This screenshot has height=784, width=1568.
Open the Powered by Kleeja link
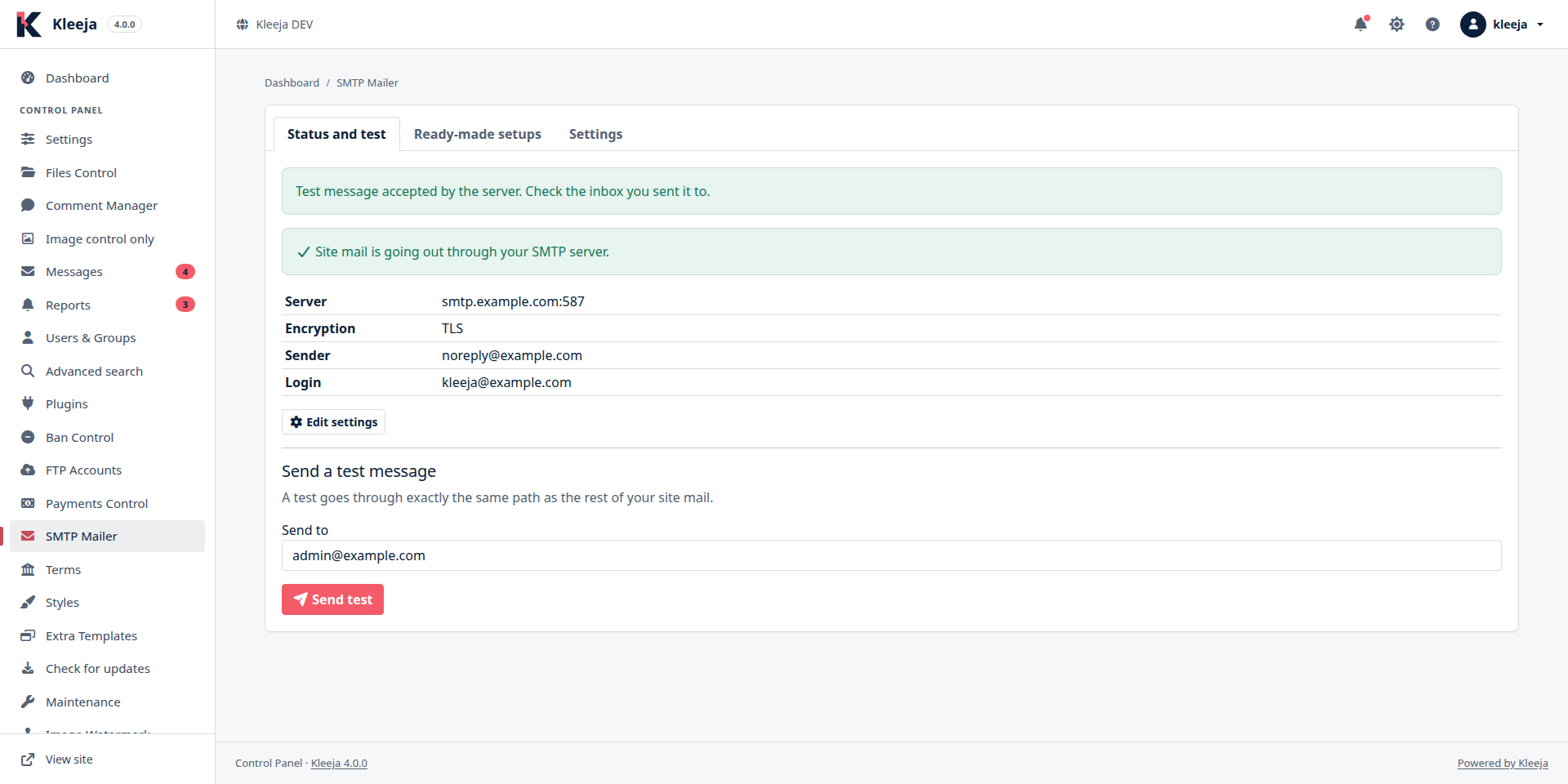(x=1503, y=763)
